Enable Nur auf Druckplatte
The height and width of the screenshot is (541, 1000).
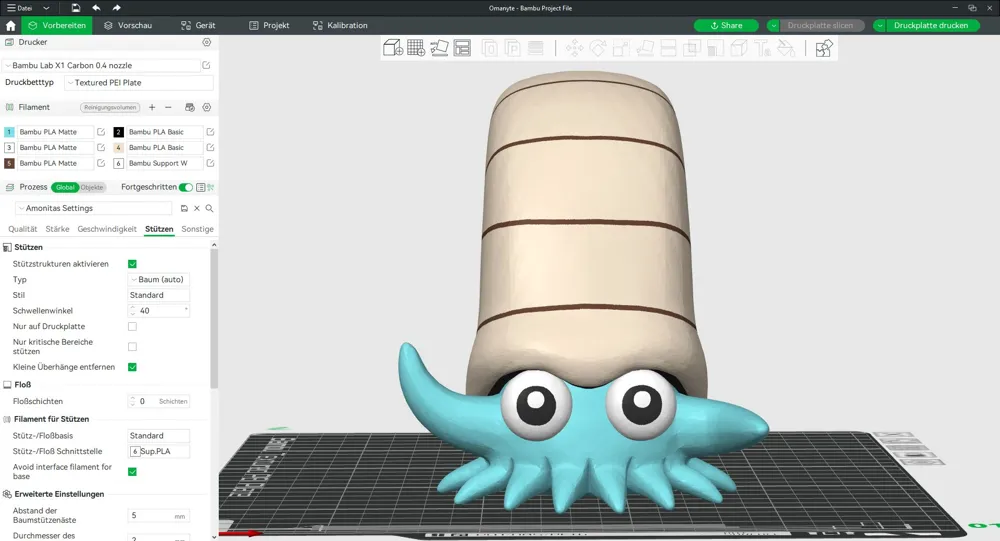click(x=133, y=326)
